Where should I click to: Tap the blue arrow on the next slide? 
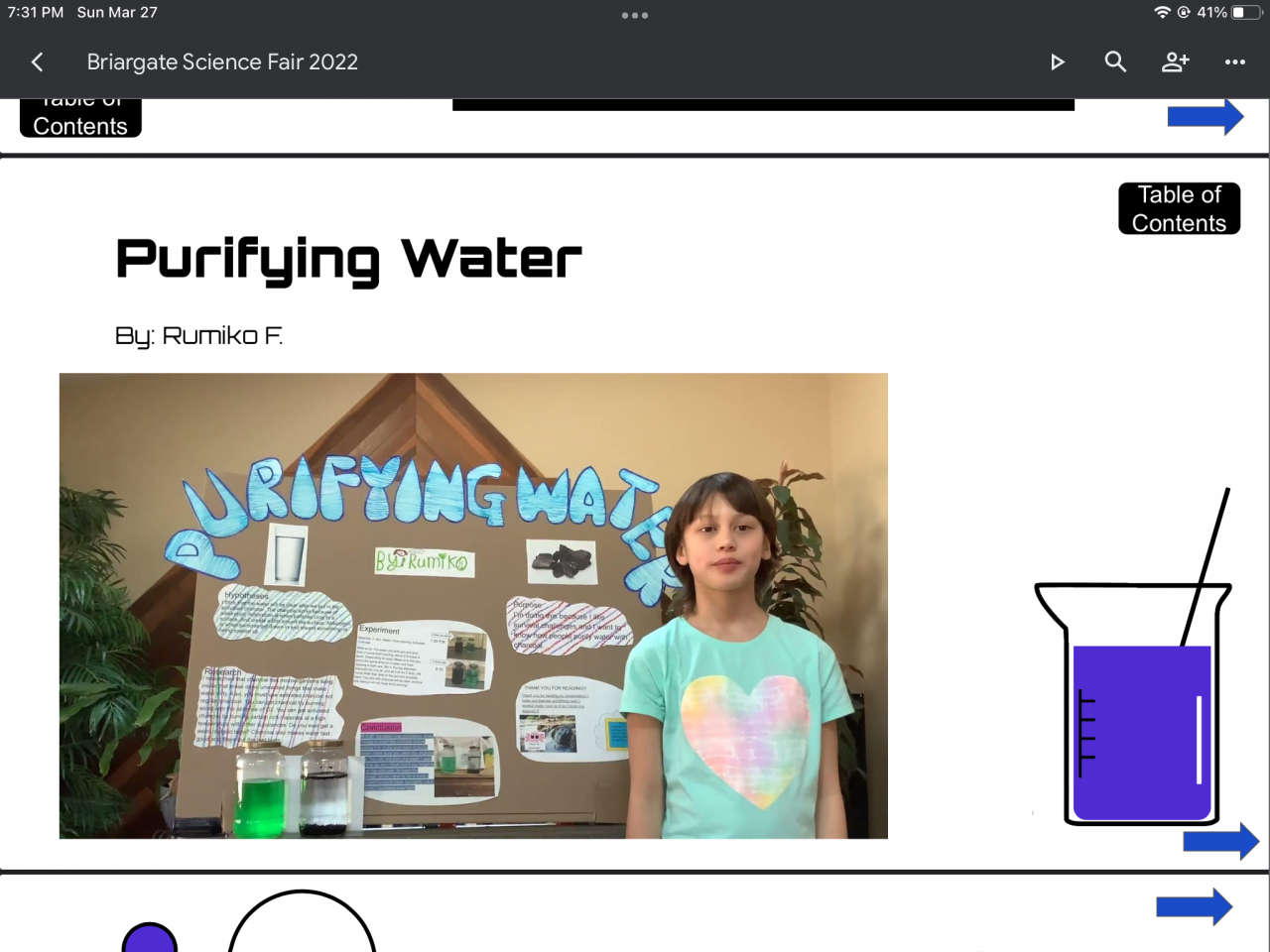pos(1195,907)
